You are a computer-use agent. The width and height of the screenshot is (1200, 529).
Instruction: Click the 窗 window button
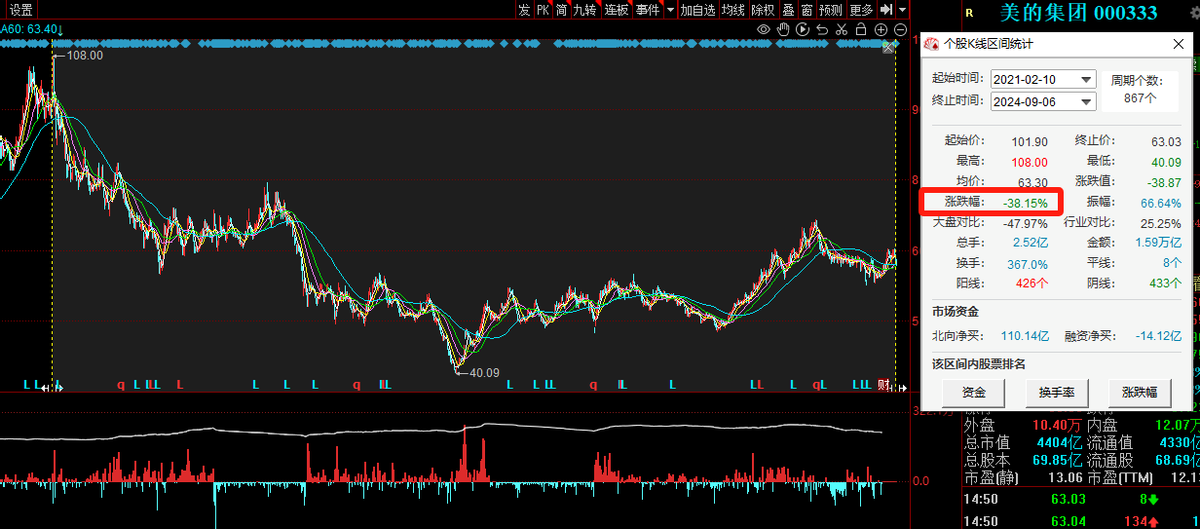click(x=807, y=9)
